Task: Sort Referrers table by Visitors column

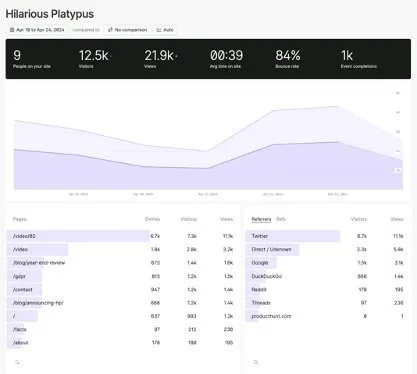Action: (359, 219)
